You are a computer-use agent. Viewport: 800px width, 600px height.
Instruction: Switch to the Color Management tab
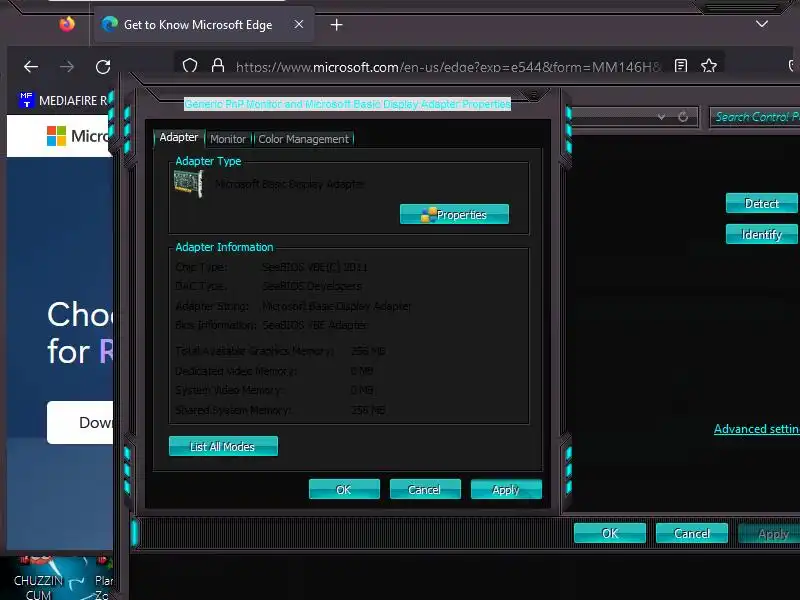point(303,139)
